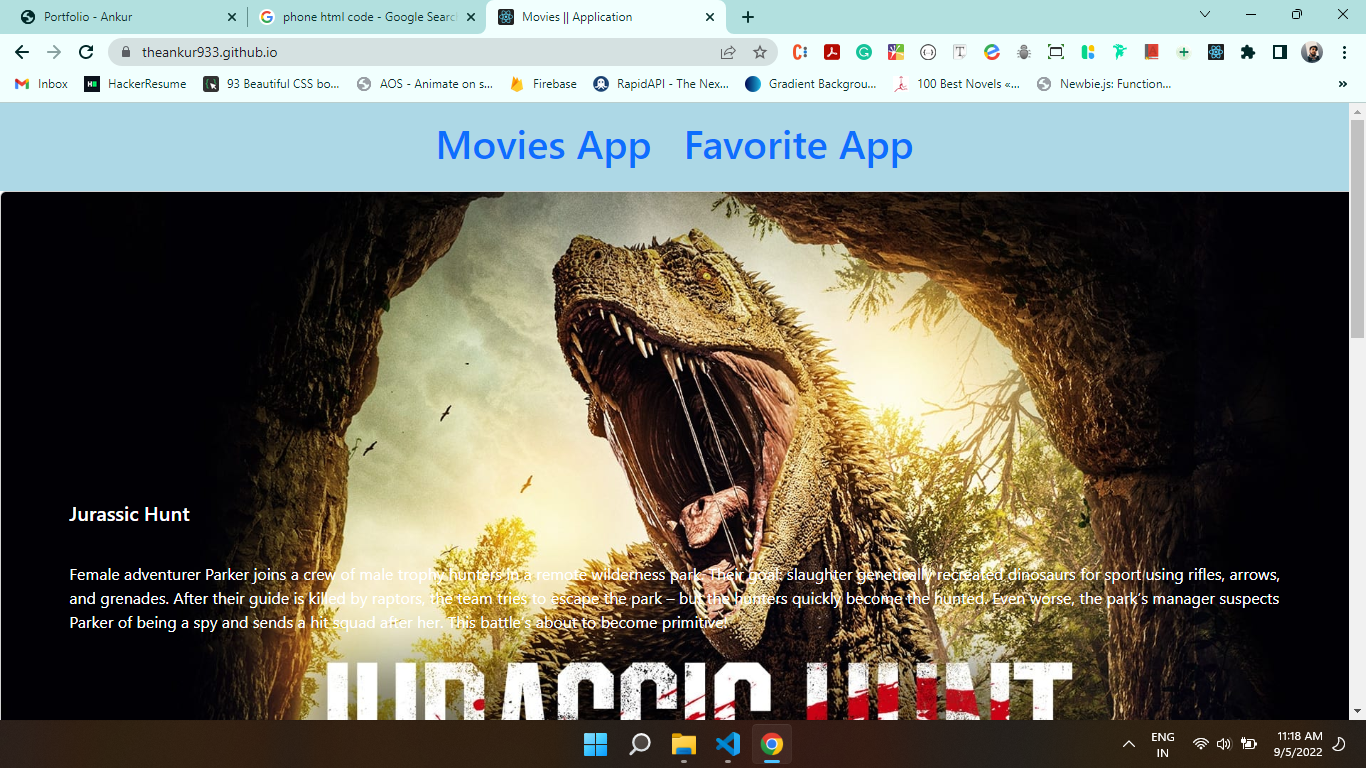
Task: Open the tab search dropdown arrow
Action: (1205, 15)
